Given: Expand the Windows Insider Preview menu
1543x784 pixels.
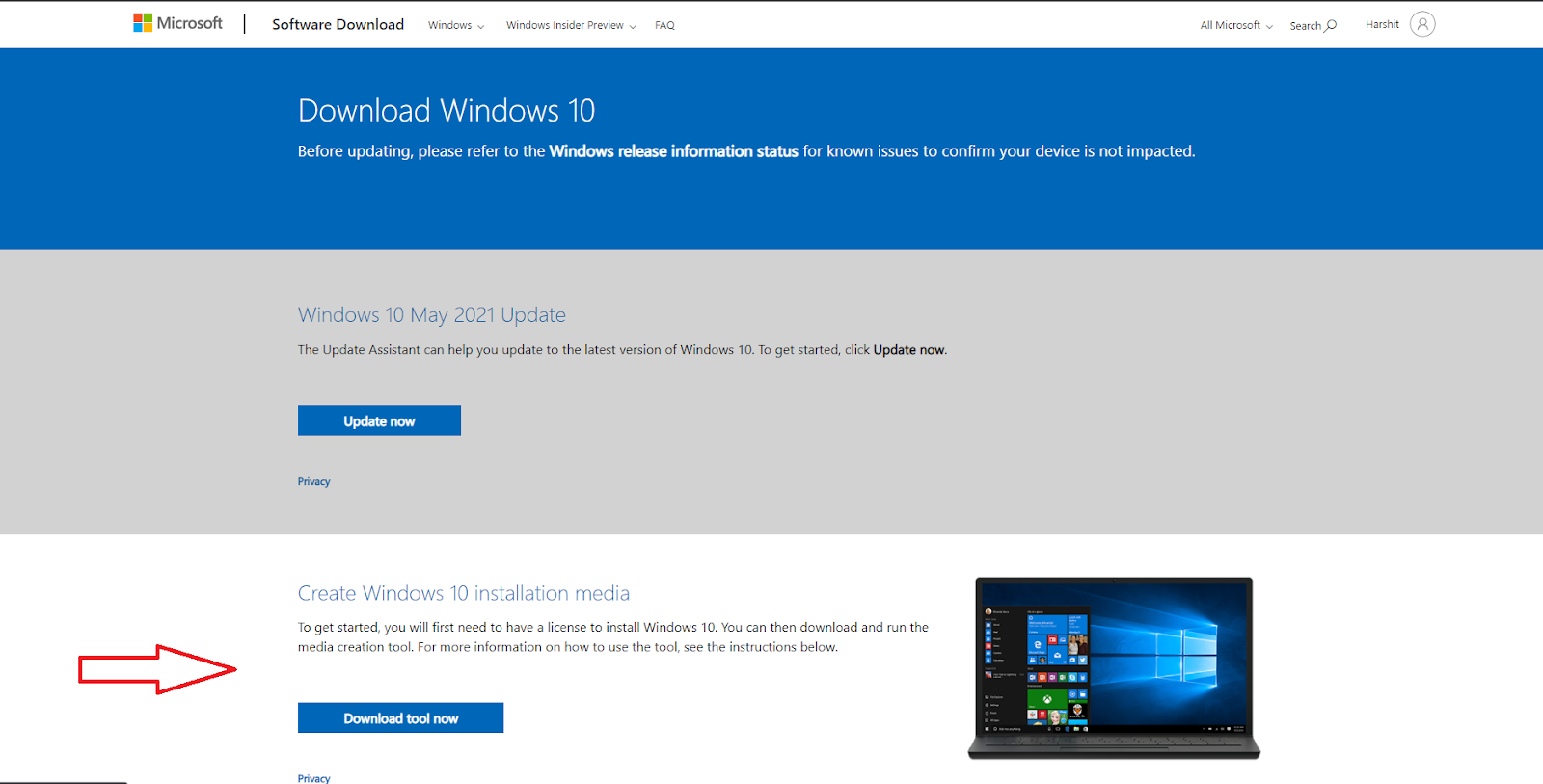Looking at the screenshot, I should (570, 26).
